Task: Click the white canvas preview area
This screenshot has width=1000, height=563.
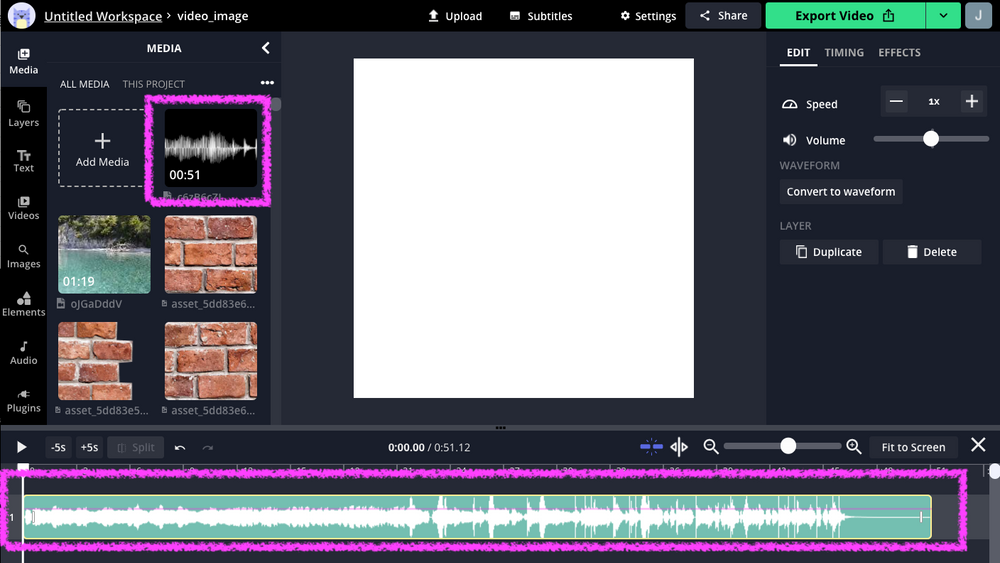Action: 524,228
